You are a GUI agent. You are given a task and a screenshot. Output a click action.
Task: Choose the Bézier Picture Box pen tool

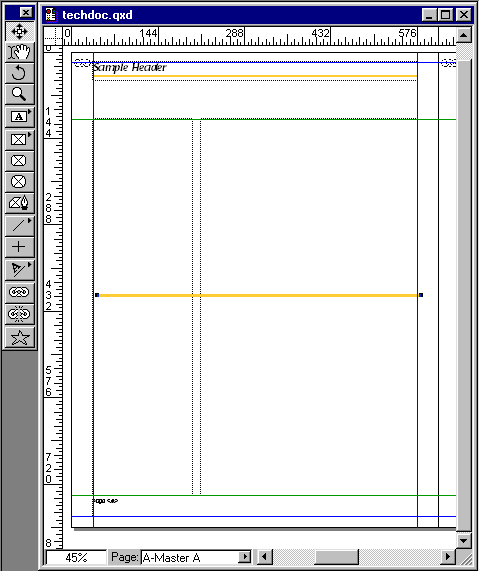tap(19, 203)
